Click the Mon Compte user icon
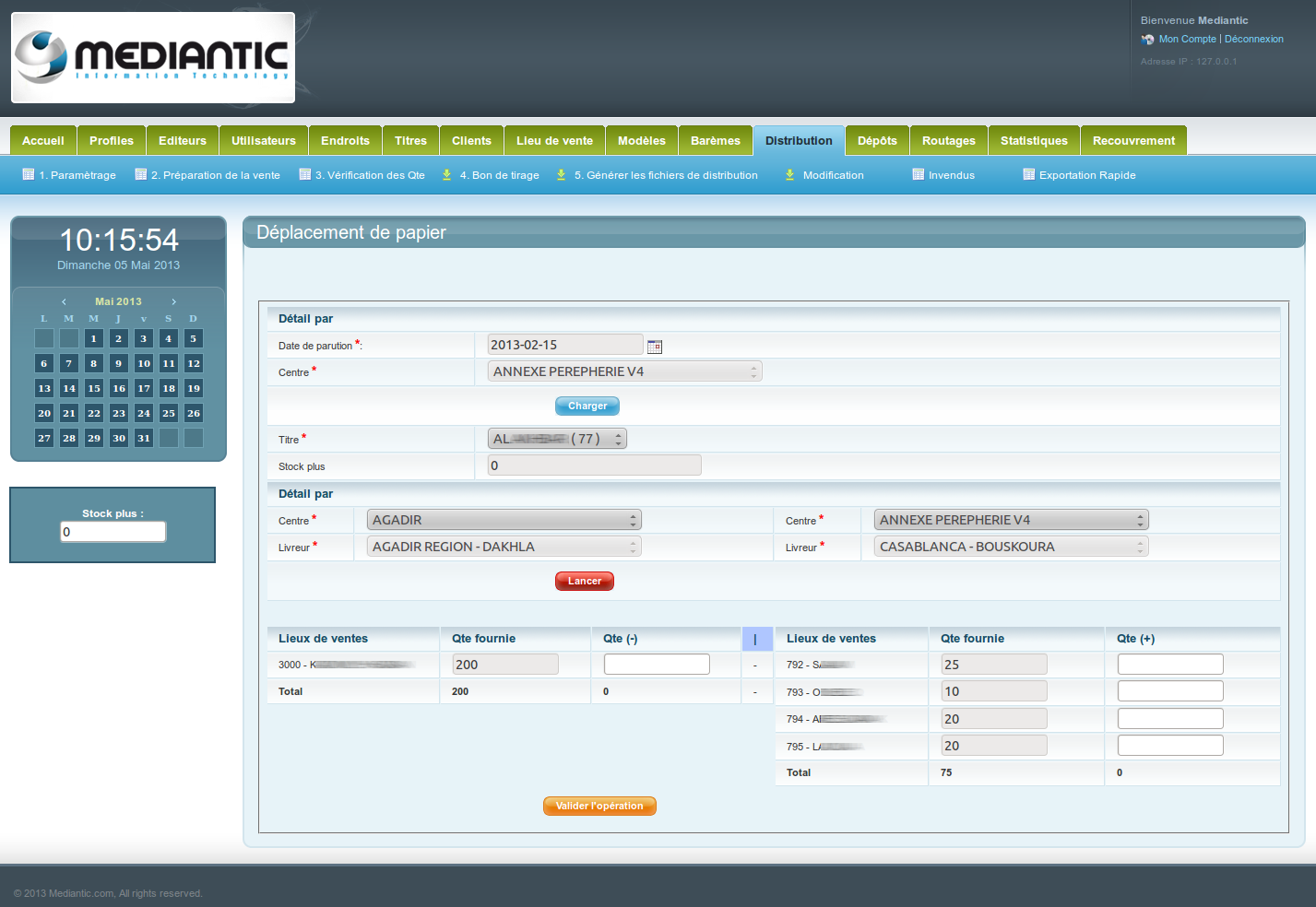This screenshot has width=1316, height=907. tap(1147, 39)
